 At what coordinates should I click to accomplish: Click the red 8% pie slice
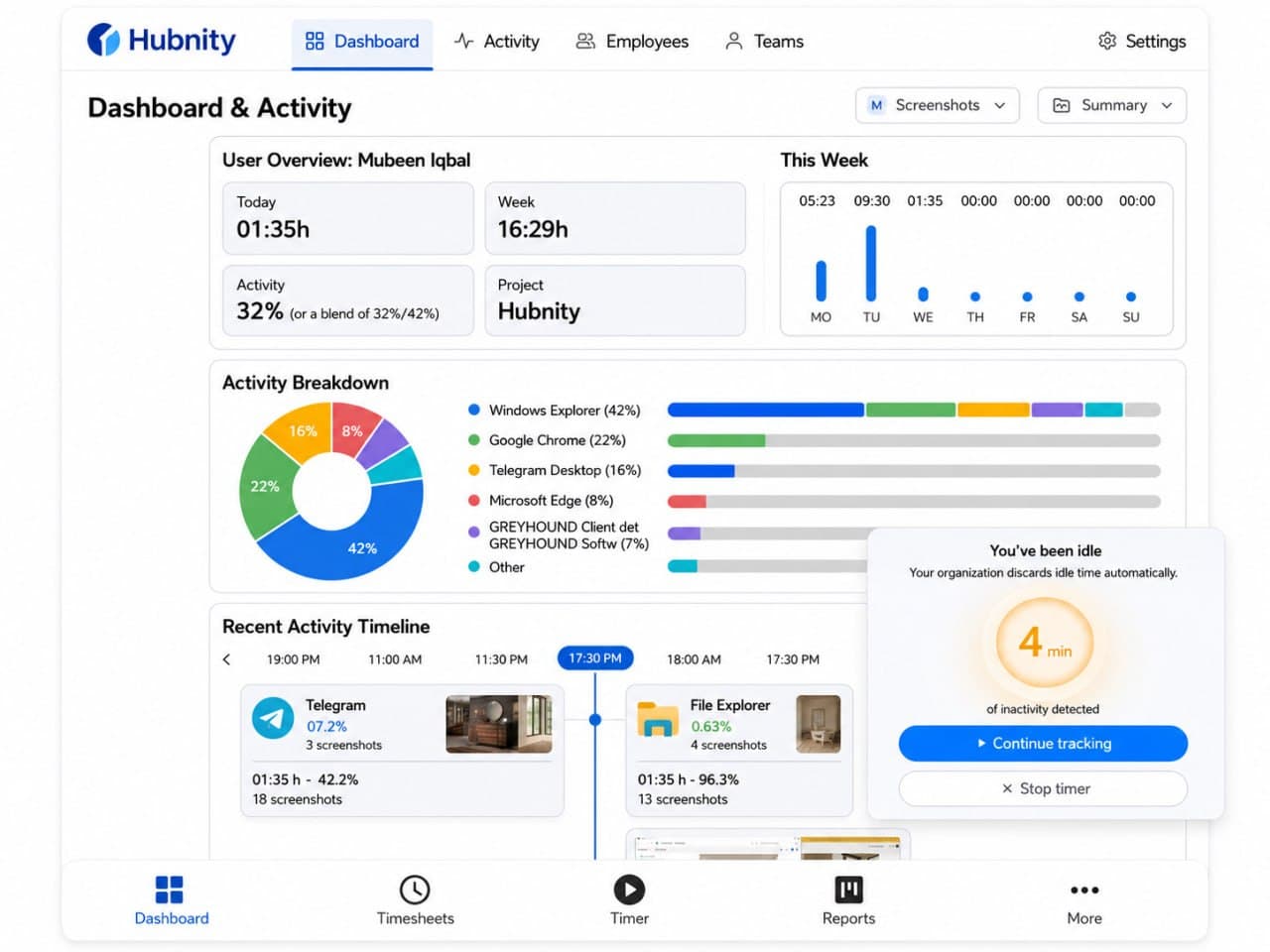pos(352,428)
